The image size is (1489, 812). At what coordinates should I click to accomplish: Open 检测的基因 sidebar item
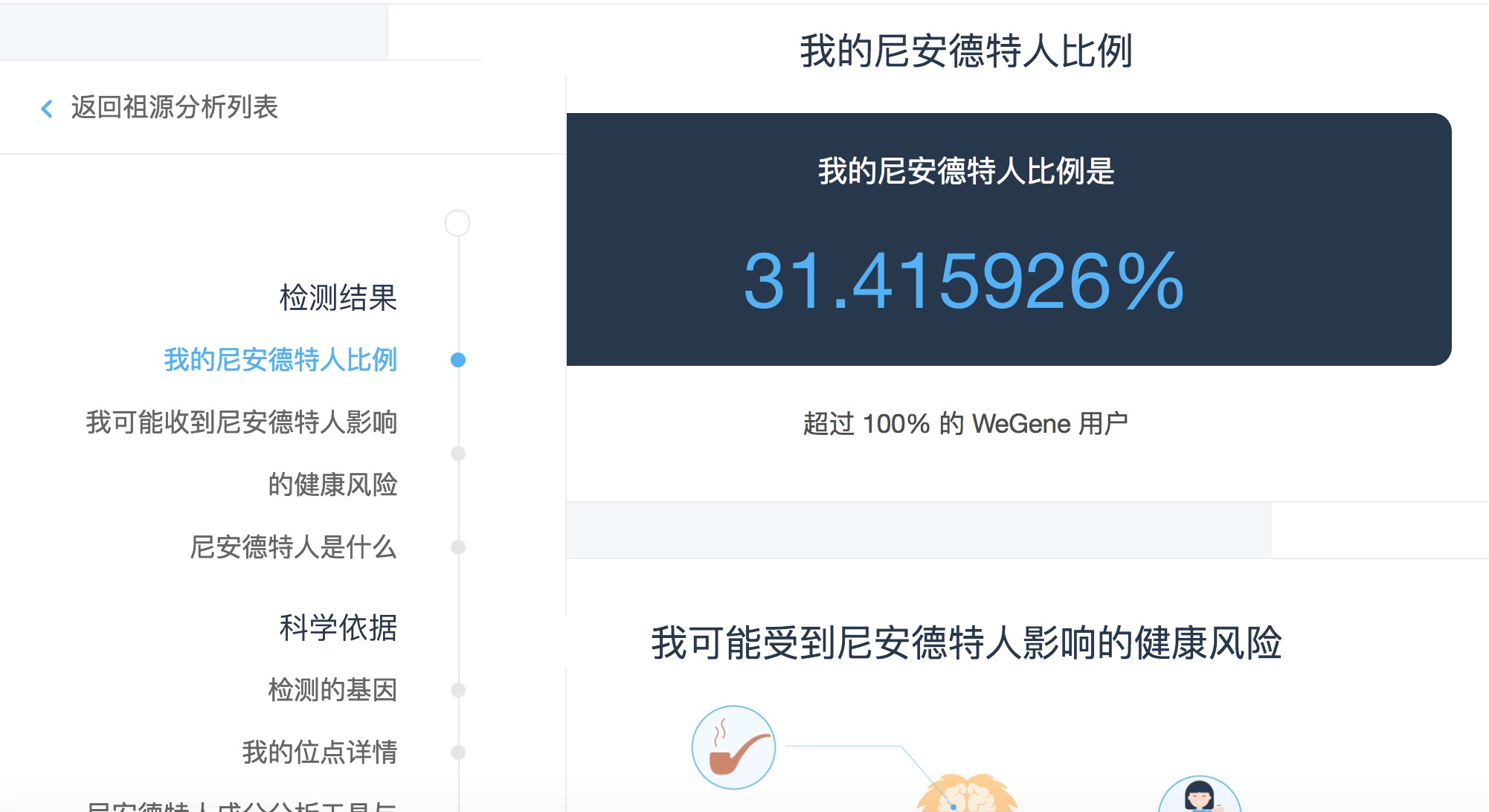tap(332, 690)
